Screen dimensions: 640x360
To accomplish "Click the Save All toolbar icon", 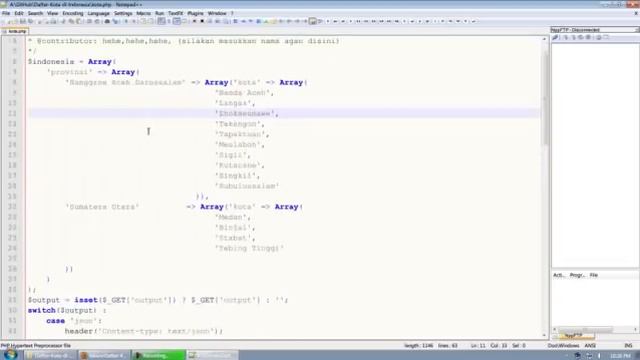I will point(31,21).
